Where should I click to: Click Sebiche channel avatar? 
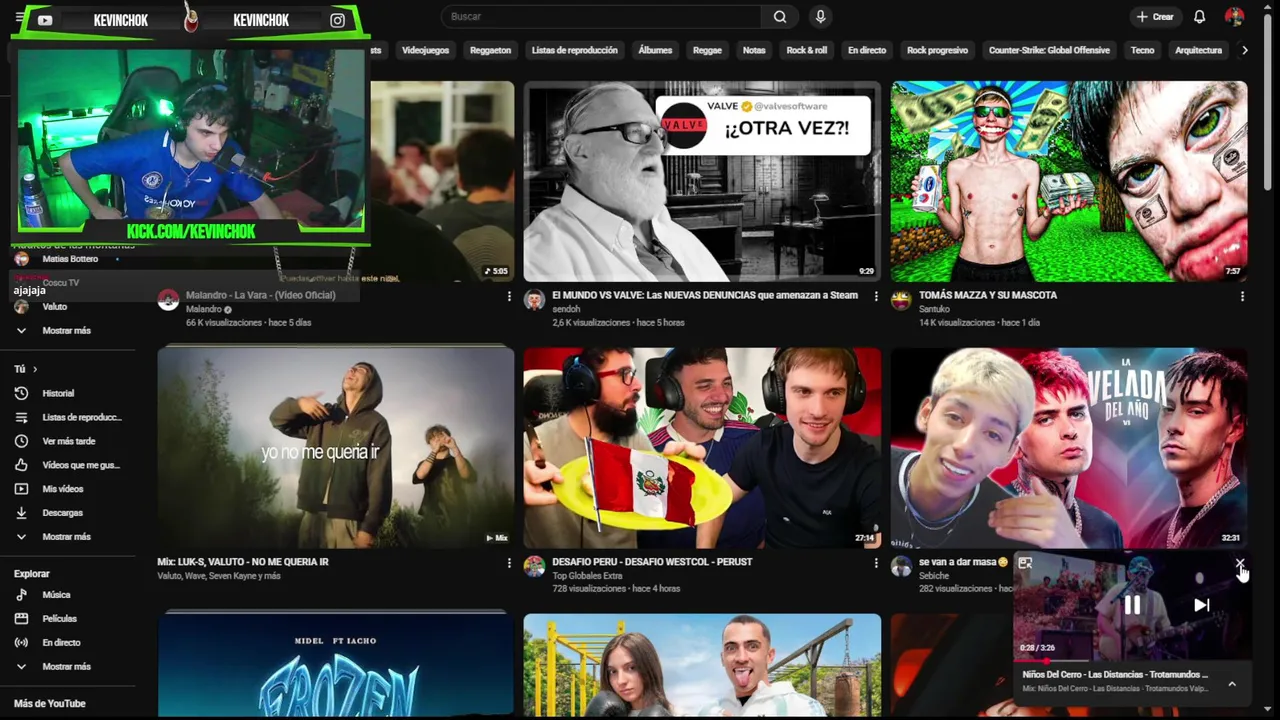click(901, 567)
